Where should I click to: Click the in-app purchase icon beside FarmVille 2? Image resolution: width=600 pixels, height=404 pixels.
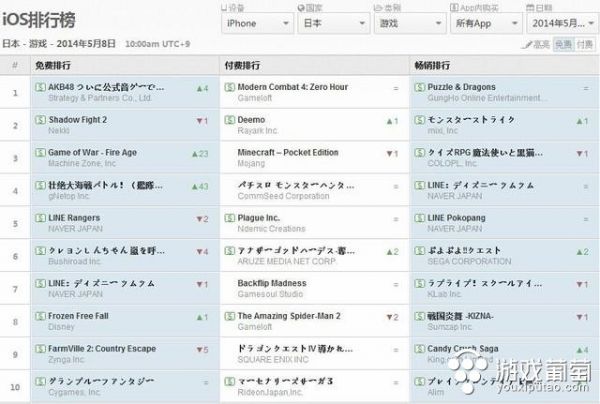pos(40,349)
